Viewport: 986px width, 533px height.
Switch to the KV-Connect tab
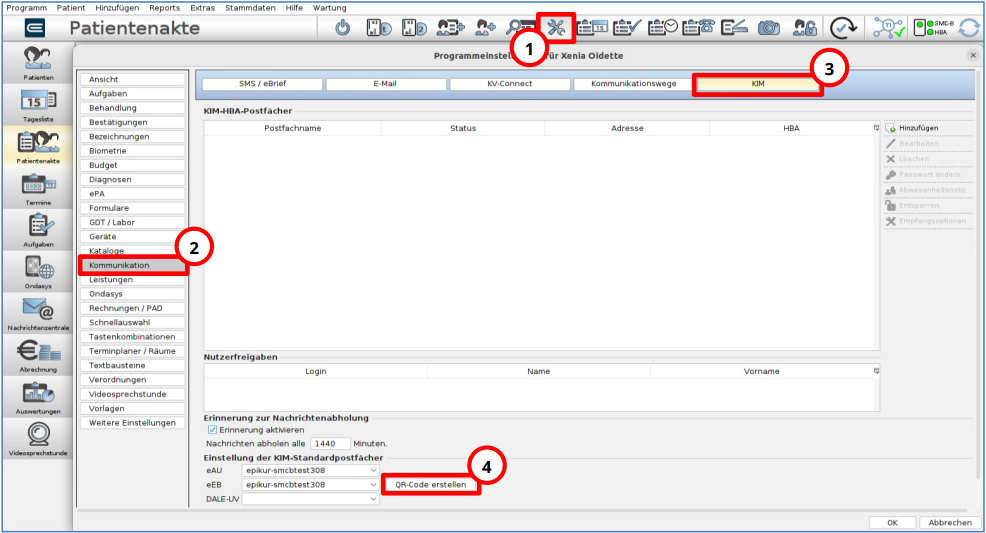coord(509,83)
